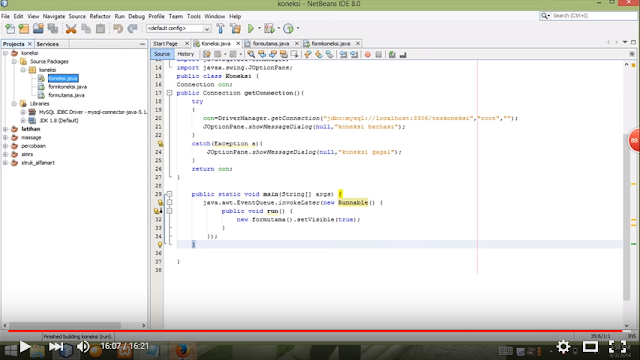This screenshot has width=640, height=360.
Task: Switch to the History view button
Action: (186, 54)
